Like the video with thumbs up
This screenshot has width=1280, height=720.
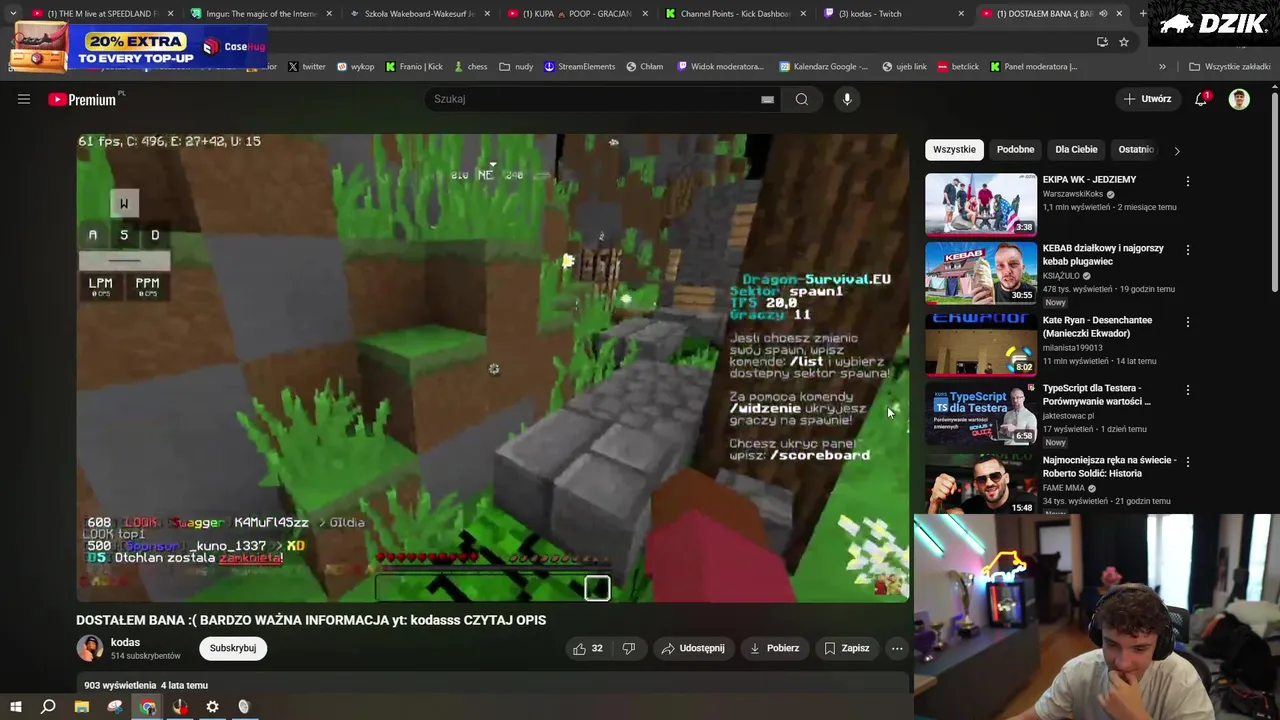pos(588,648)
